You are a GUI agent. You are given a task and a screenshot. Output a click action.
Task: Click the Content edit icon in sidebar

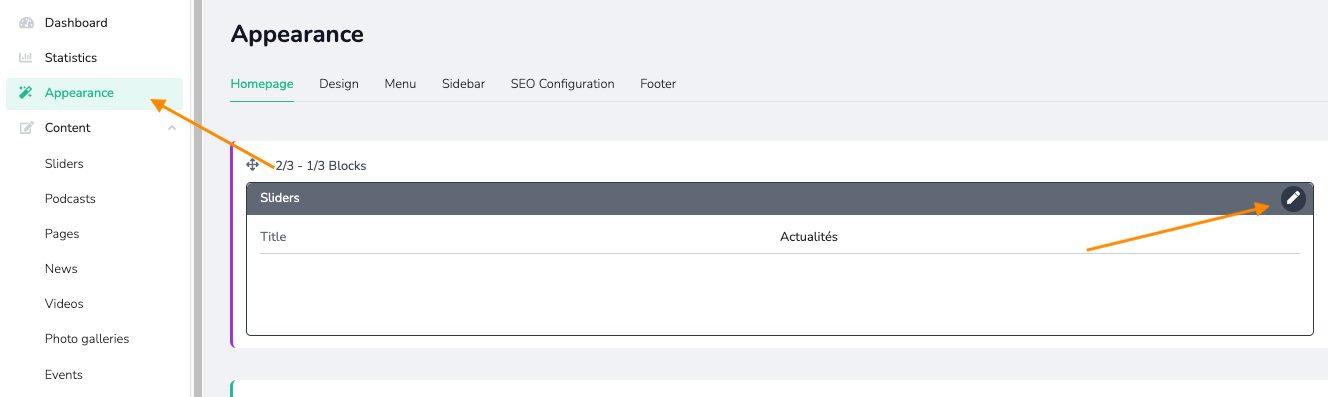click(26, 128)
